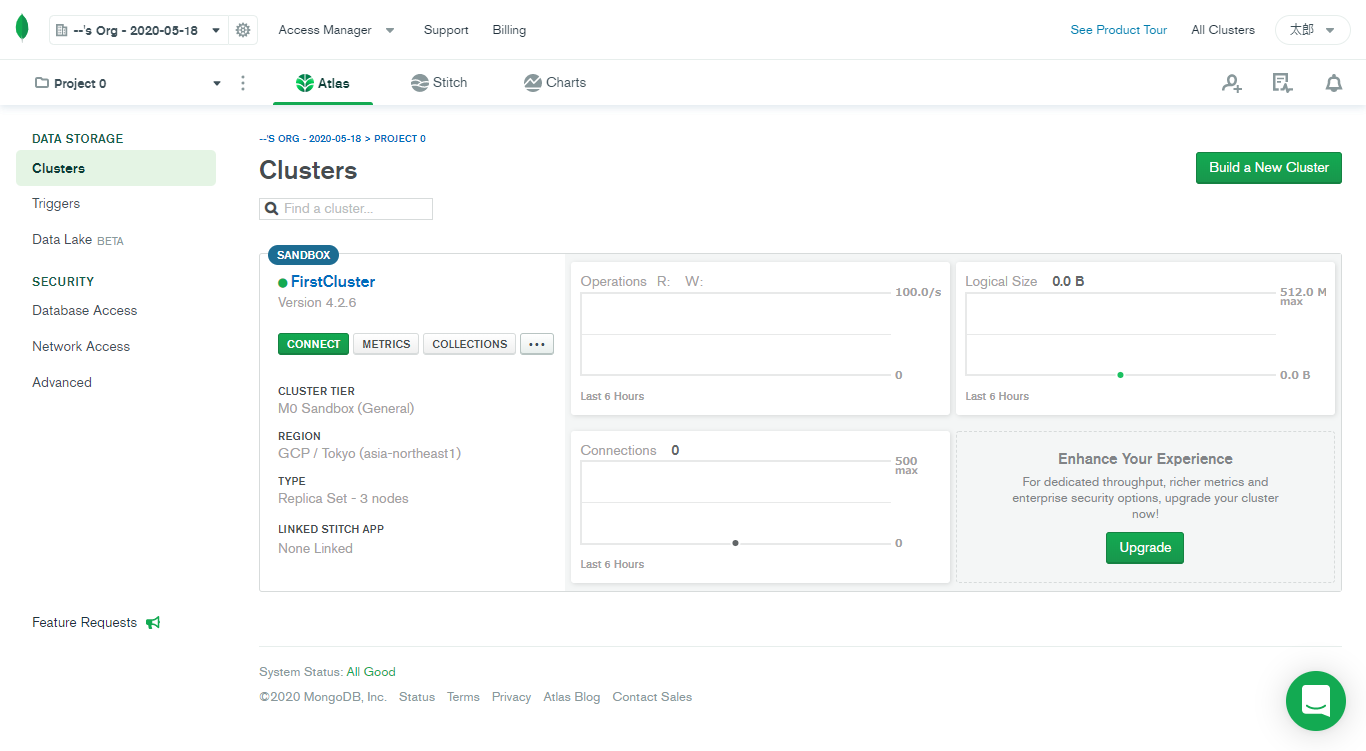The image size is (1366, 751).
Task: Open organization settings gear icon
Action: [243, 30]
